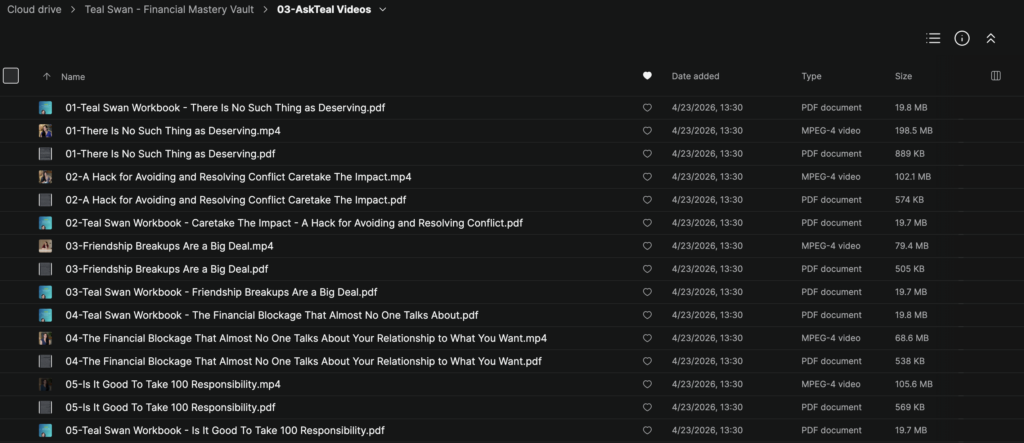Favorite 02-A Hack for Avoiding Conflict pdf
1024x443 pixels.
[x=647, y=200]
